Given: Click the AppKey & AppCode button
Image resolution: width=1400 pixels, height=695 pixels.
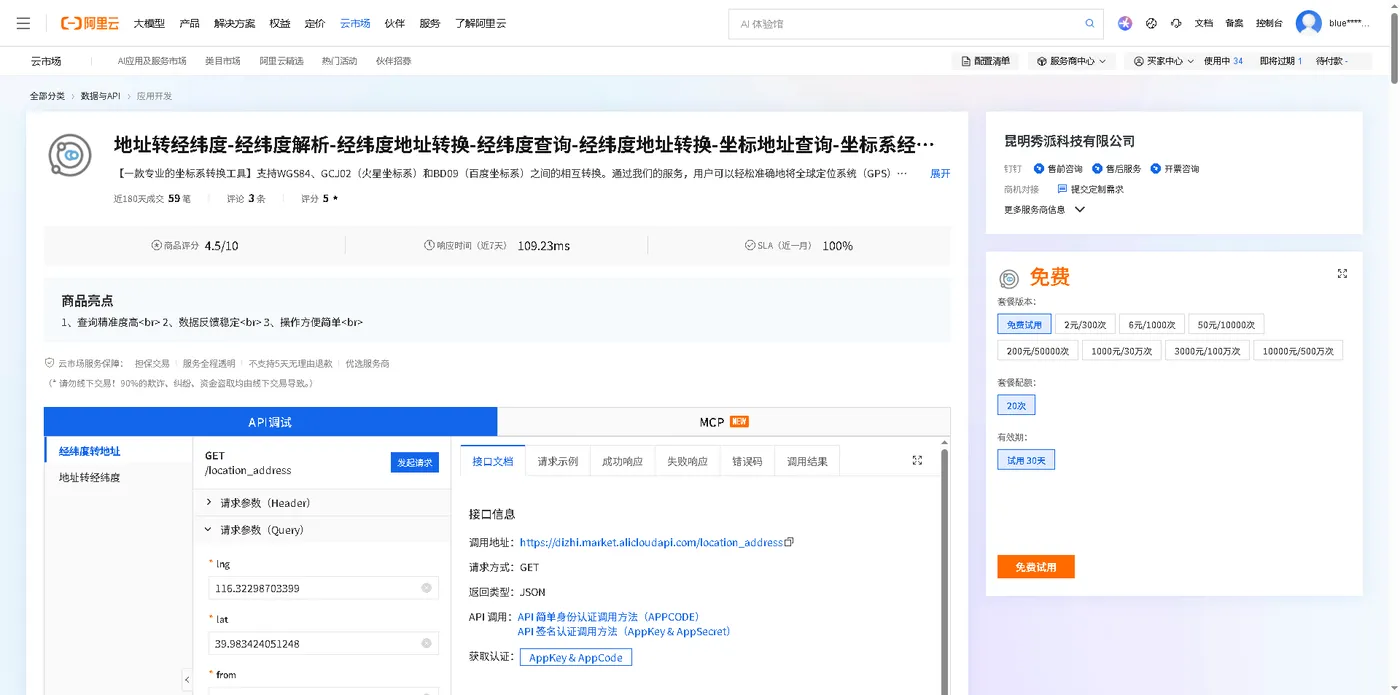Looking at the screenshot, I should [575, 657].
